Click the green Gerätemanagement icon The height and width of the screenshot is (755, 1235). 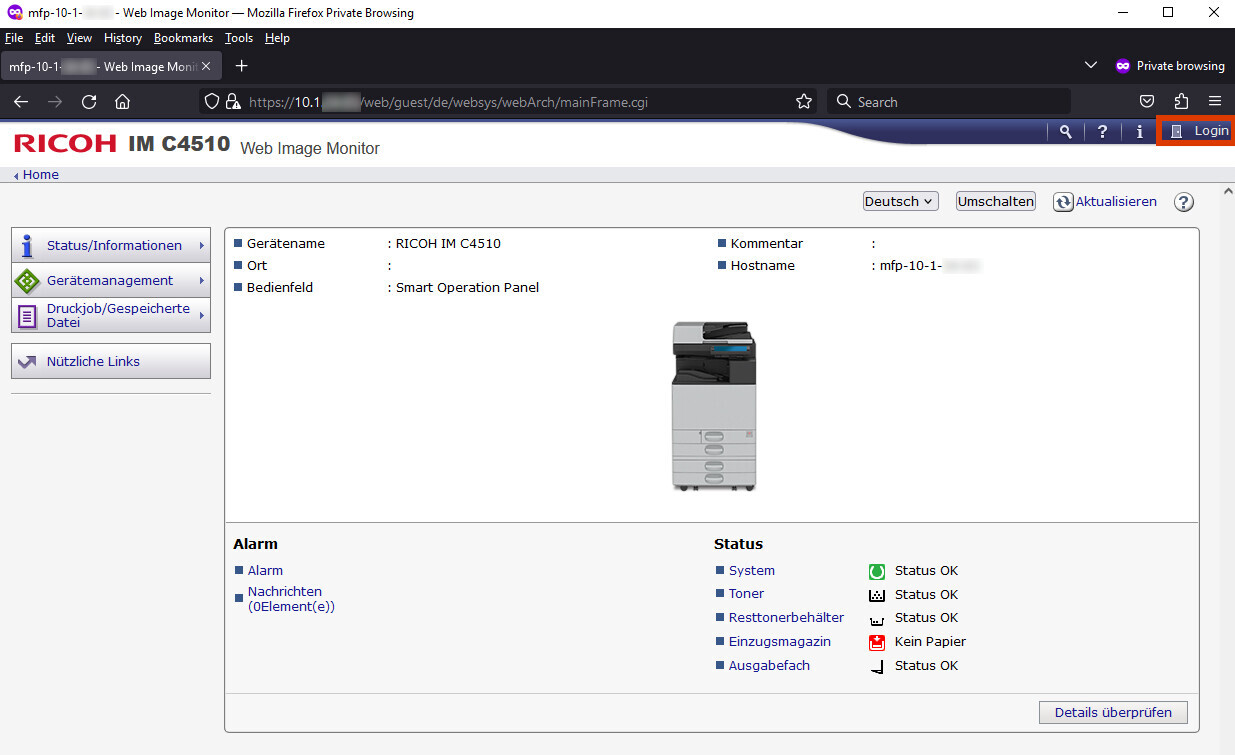27,281
